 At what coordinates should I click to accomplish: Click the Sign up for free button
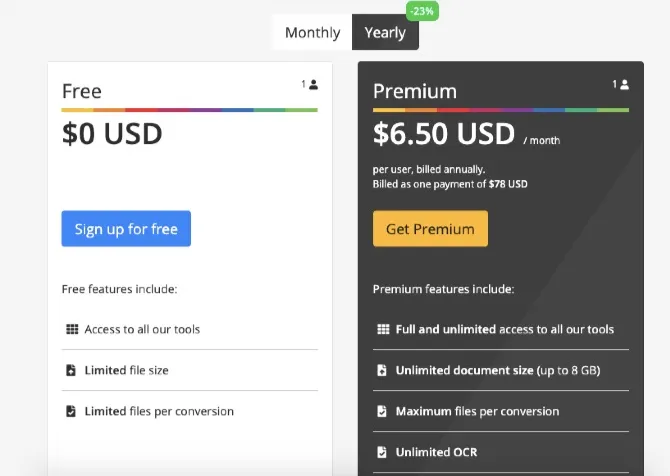coord(126,229)
